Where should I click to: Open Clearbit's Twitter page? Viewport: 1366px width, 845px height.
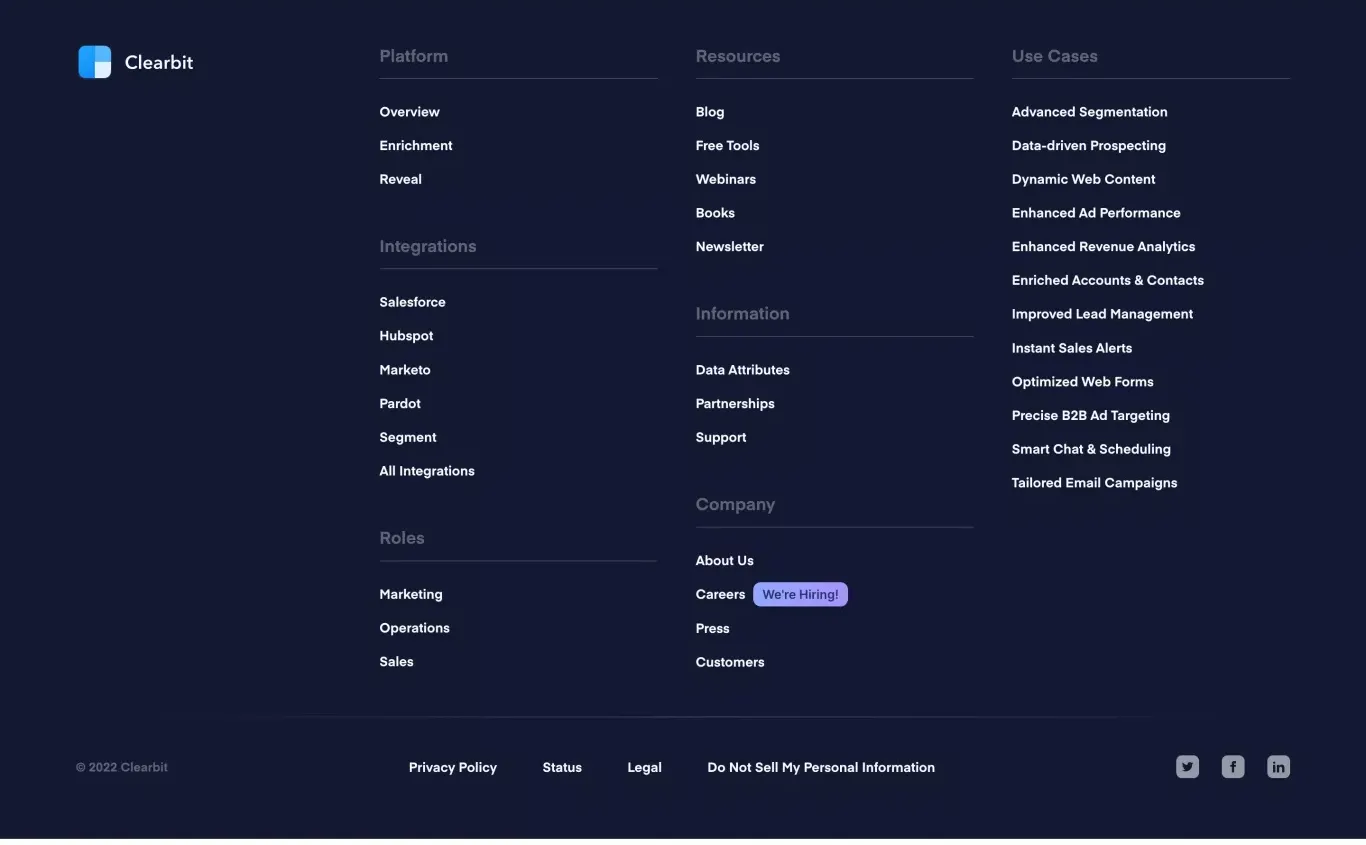click(1187, 767)
